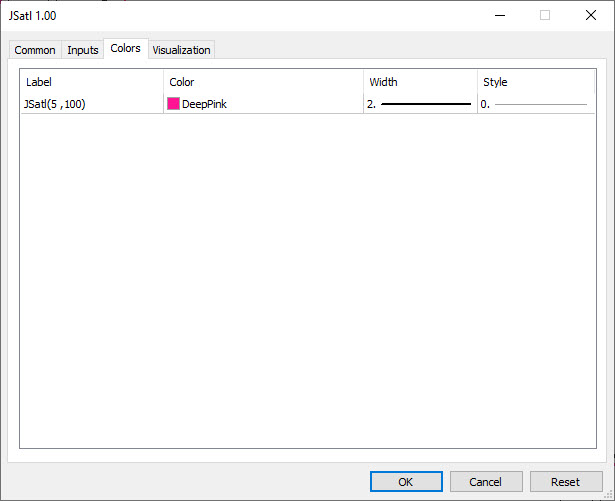
Task: Open the DeepPink color name cell
Action: click(x=263, y=104)
